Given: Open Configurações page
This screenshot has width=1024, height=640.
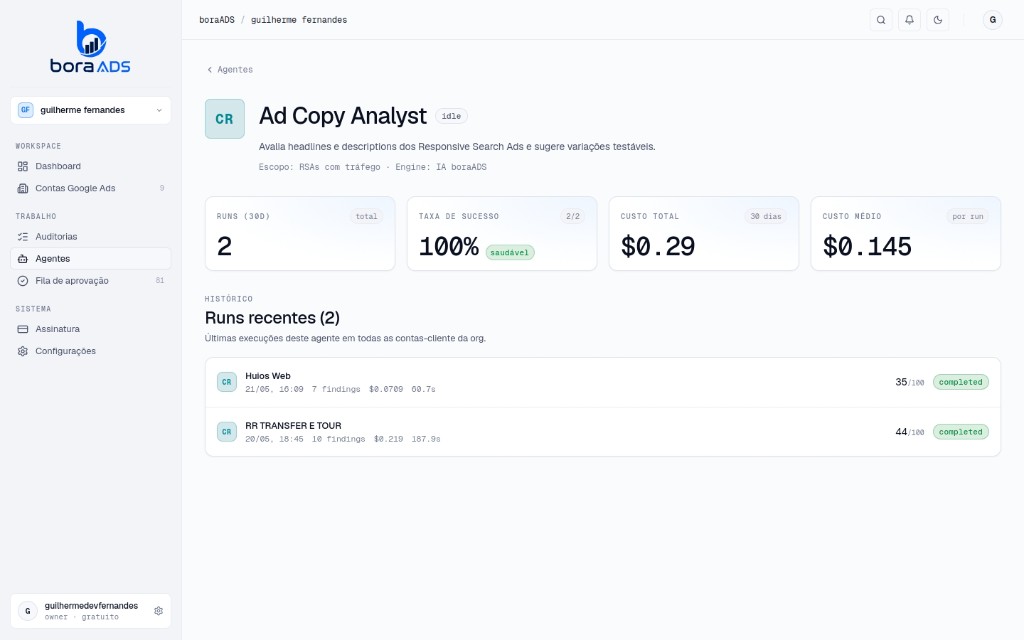Looking at the screenshot, I should 91,351.
